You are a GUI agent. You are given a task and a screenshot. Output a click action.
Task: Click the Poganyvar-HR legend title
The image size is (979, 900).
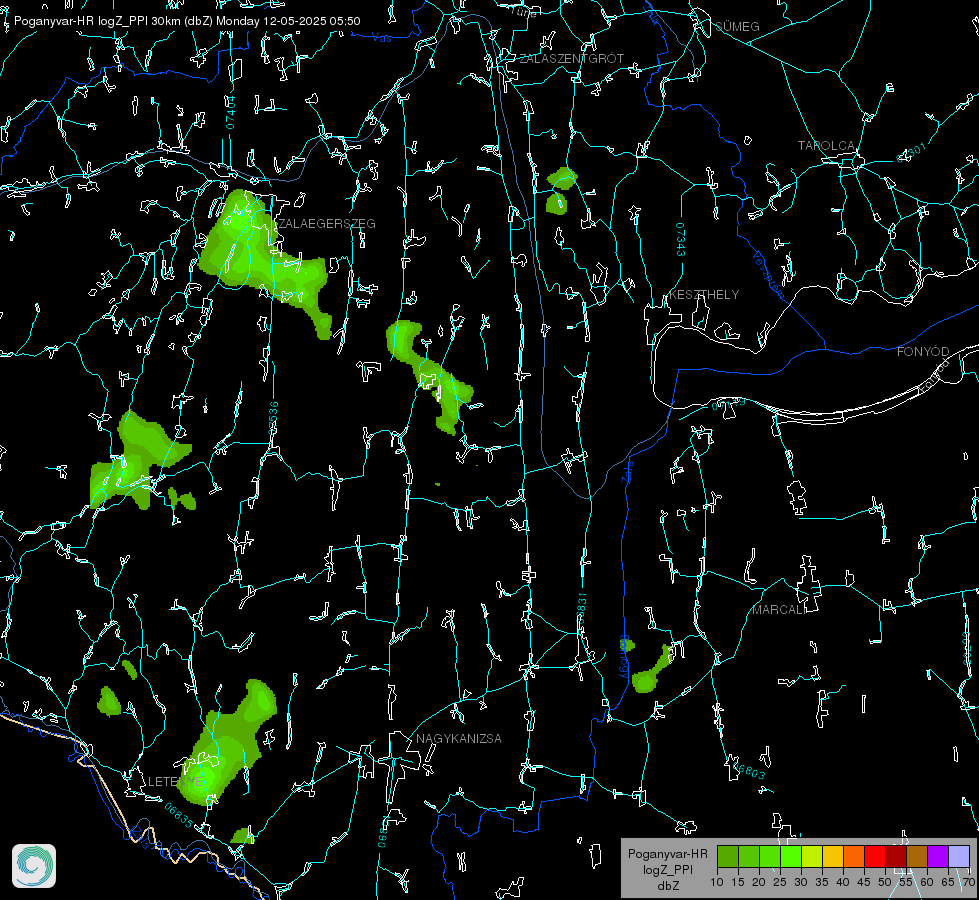[x=668, y=854]
